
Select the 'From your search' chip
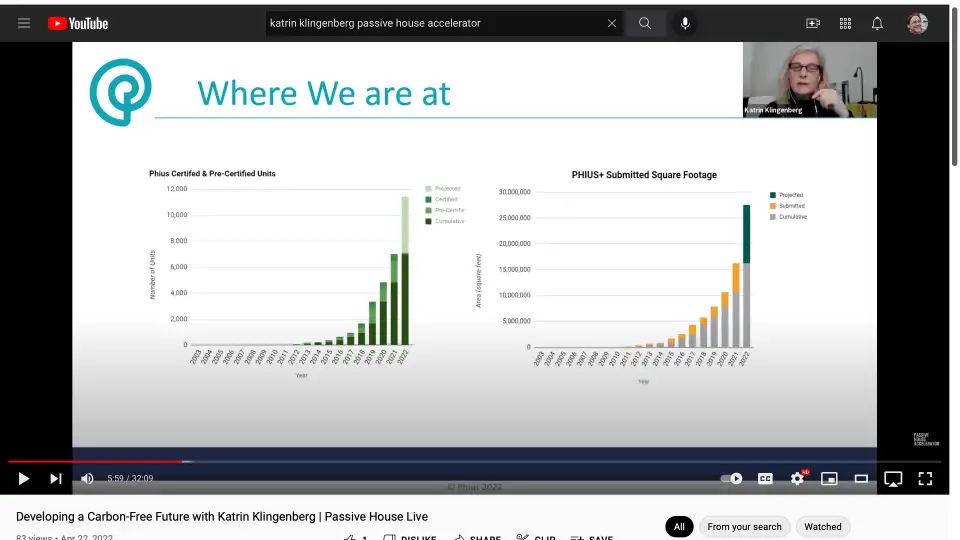(744, 526)
